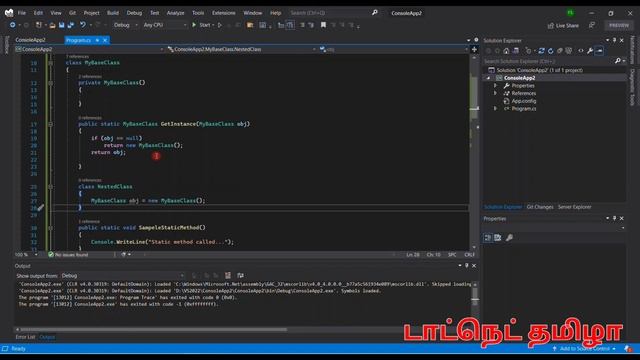640x360 pixels.
Task: Toggle auto-hide pin on Output panel
Action: 467,266
